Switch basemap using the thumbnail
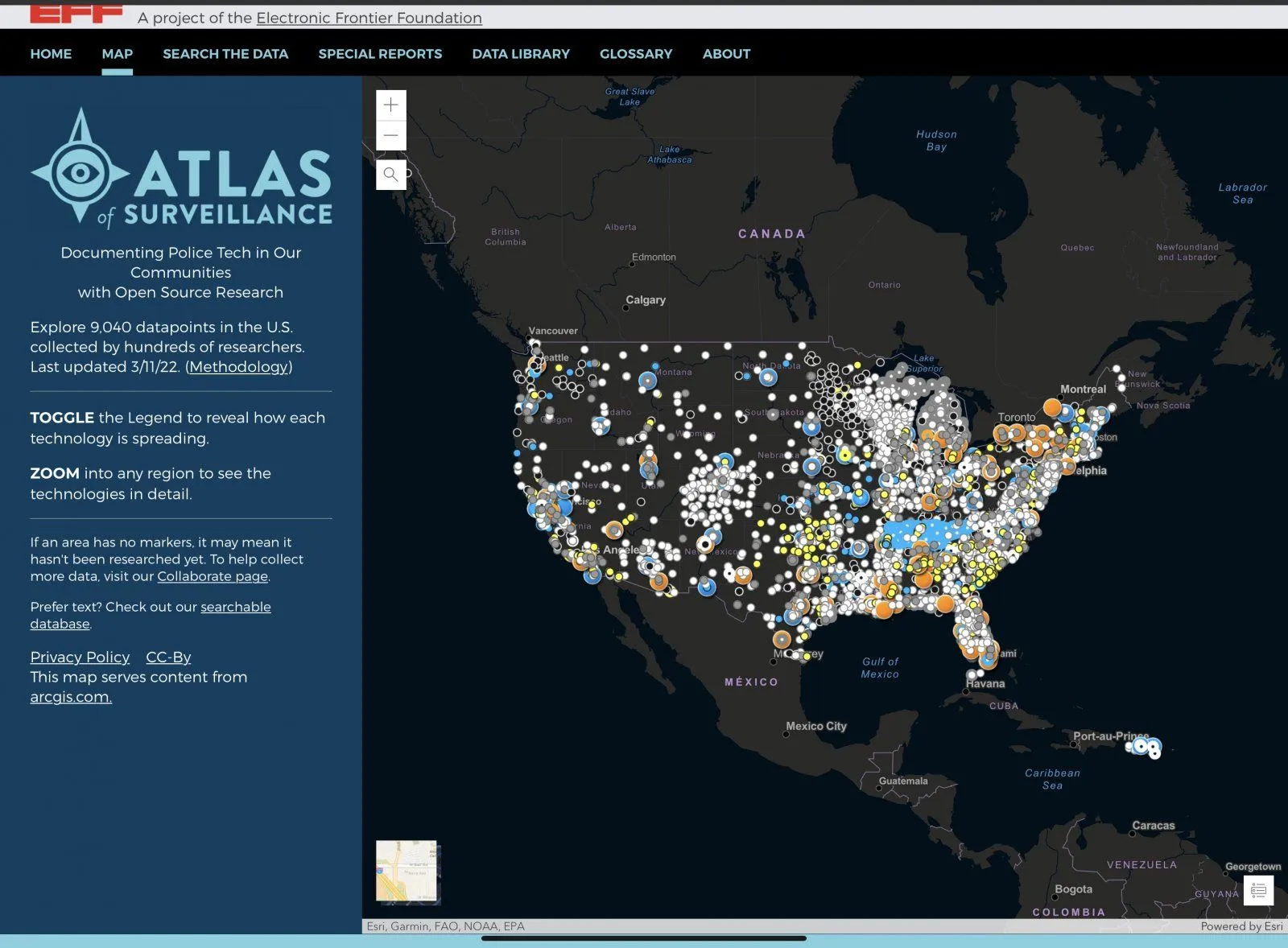 [407, 871]
